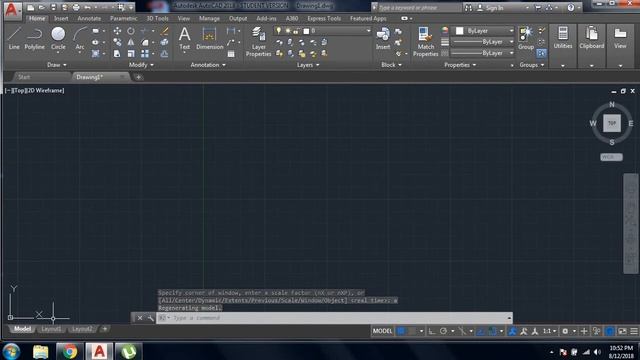Click the Erase tool icon

pyautogui.click(x=164, y=31)
